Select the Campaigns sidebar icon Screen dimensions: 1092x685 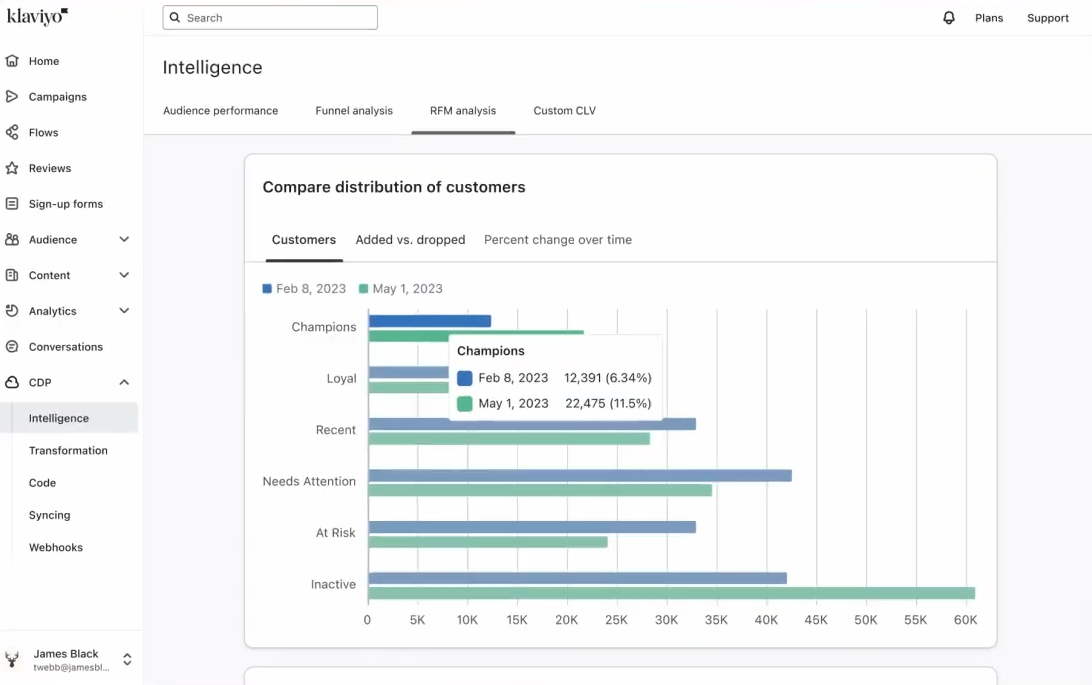[x=14, y=96]
